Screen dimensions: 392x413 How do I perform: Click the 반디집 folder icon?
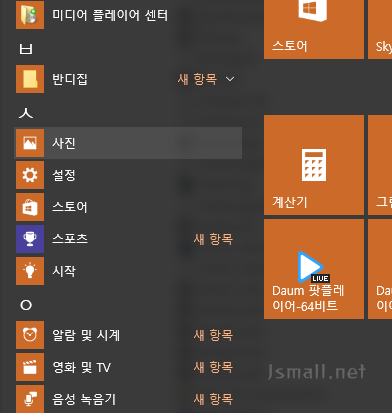(30, 79)
